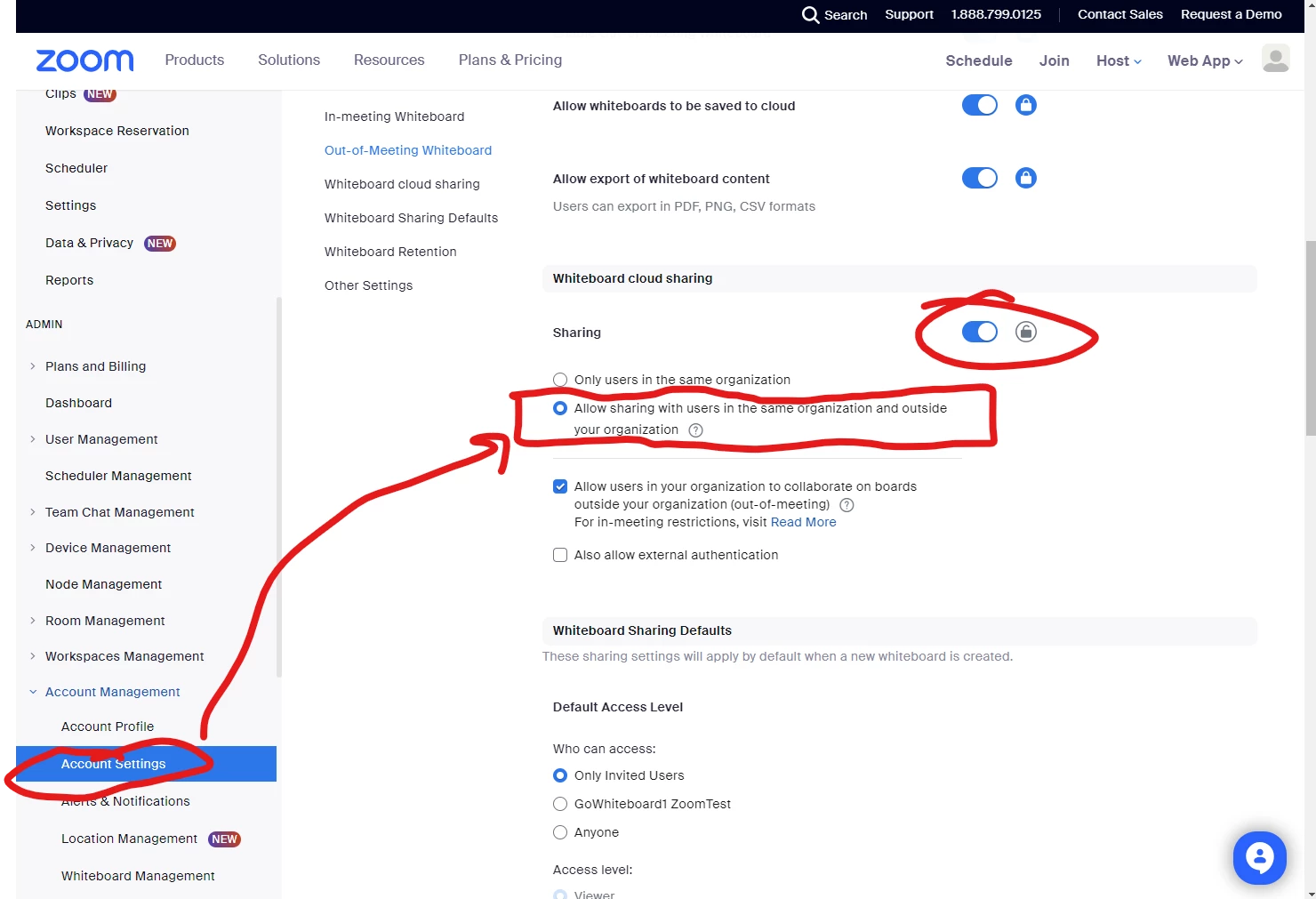Uncheck 'Allow users in your organization to collaborate'
1316x899 pixels.
(x=560, y=486)
